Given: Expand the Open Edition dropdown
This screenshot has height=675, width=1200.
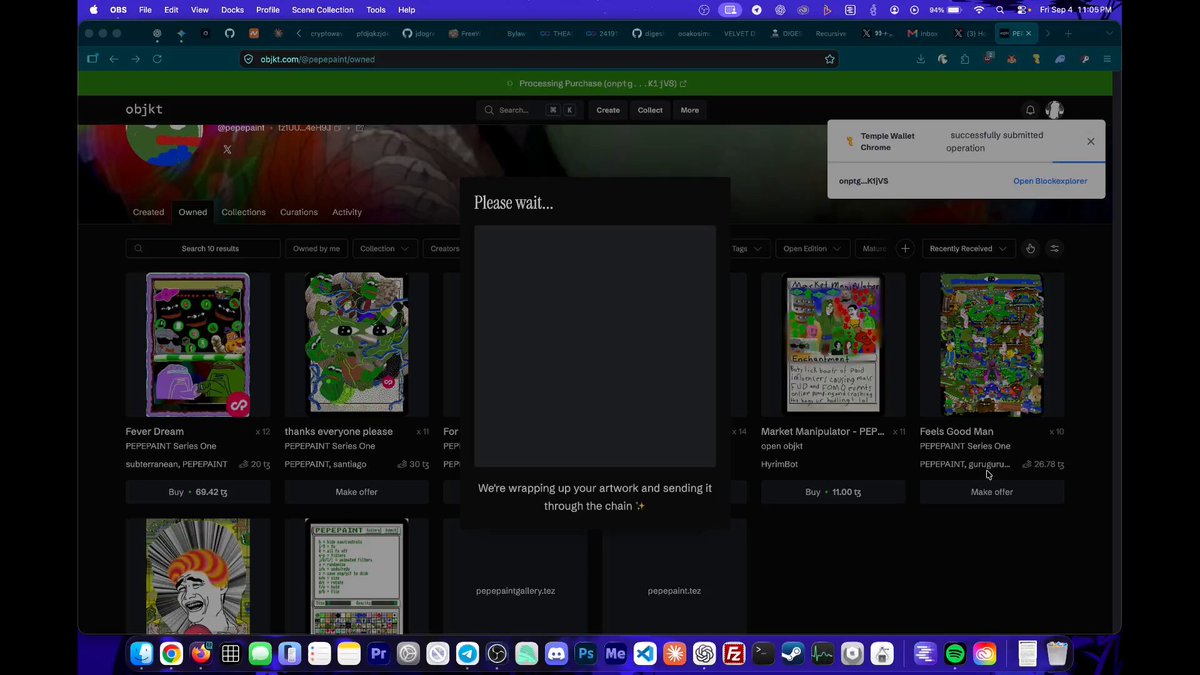Looking at the screenshot, I should pos(814,248).
